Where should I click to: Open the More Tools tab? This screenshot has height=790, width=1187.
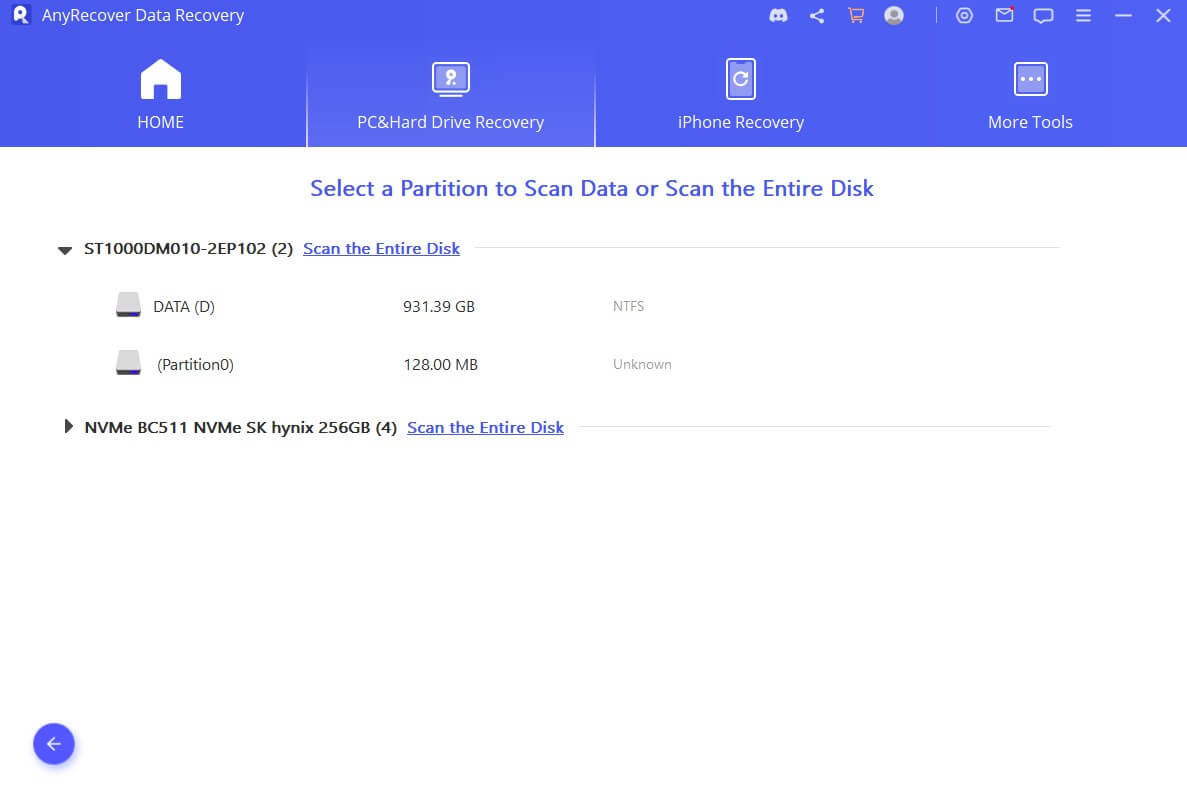click(1030, 96)
